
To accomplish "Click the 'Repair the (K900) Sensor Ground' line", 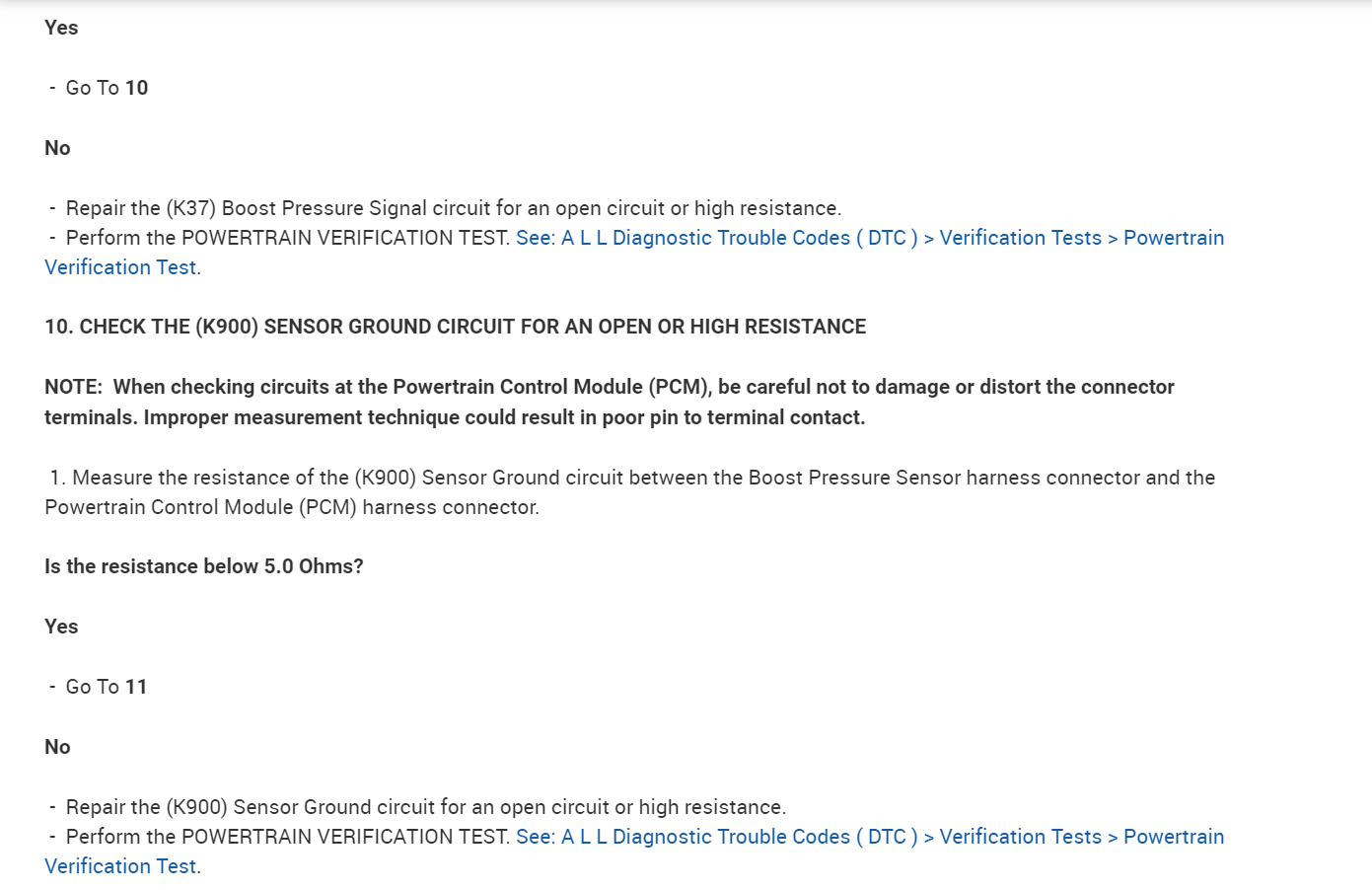I will tap(425, 807).
